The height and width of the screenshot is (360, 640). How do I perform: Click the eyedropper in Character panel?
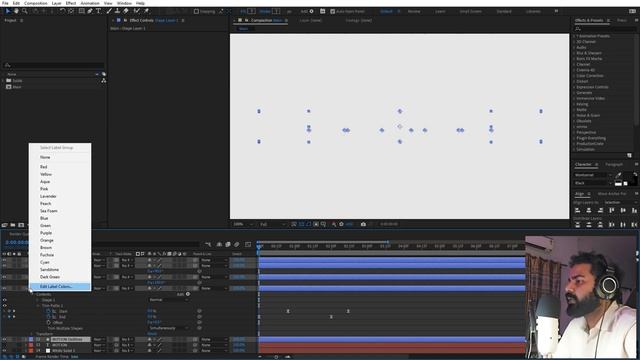tap(619, 175)
